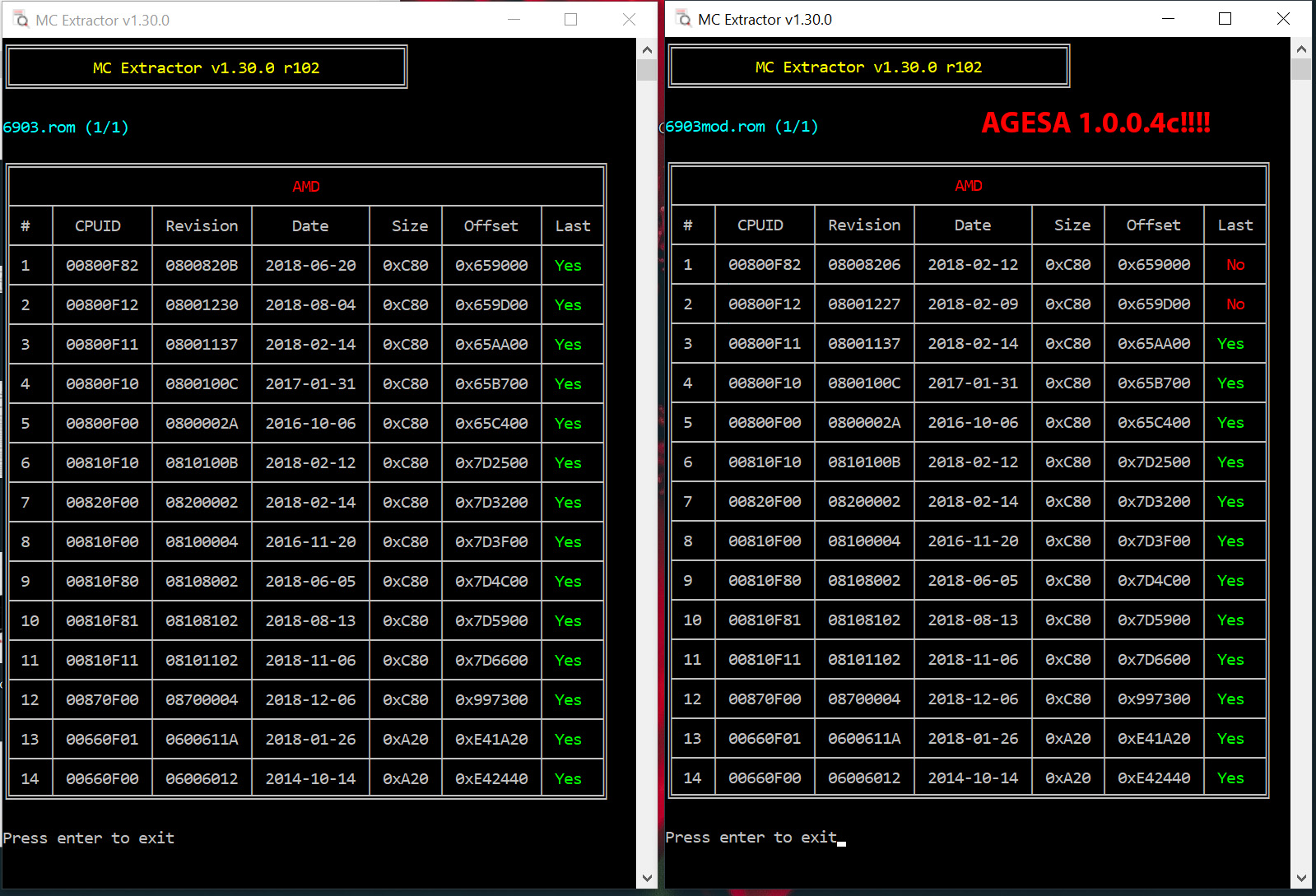Click CPUID '00800F82' in the left window
This screenshot has width=1316, height=896.
102,266
